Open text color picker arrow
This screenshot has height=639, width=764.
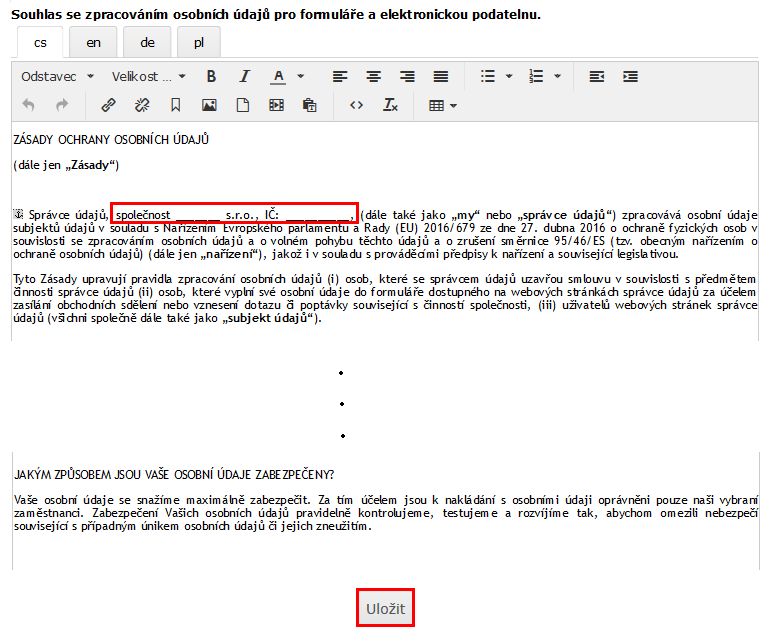coord(300,76)
